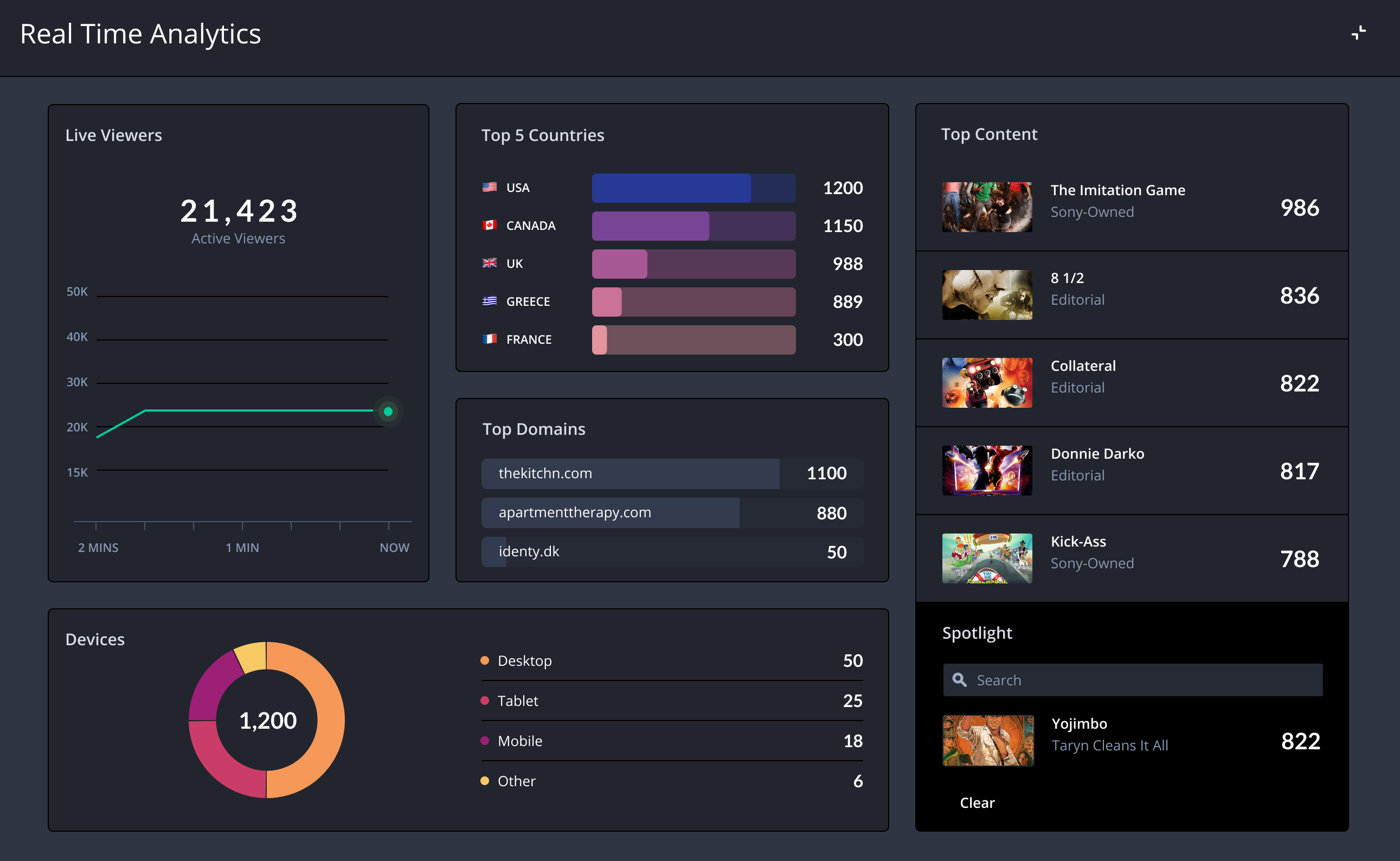Click the collapse fullscreen icon top right
Screen dimensions: 1400x861
pos(1358,33)
